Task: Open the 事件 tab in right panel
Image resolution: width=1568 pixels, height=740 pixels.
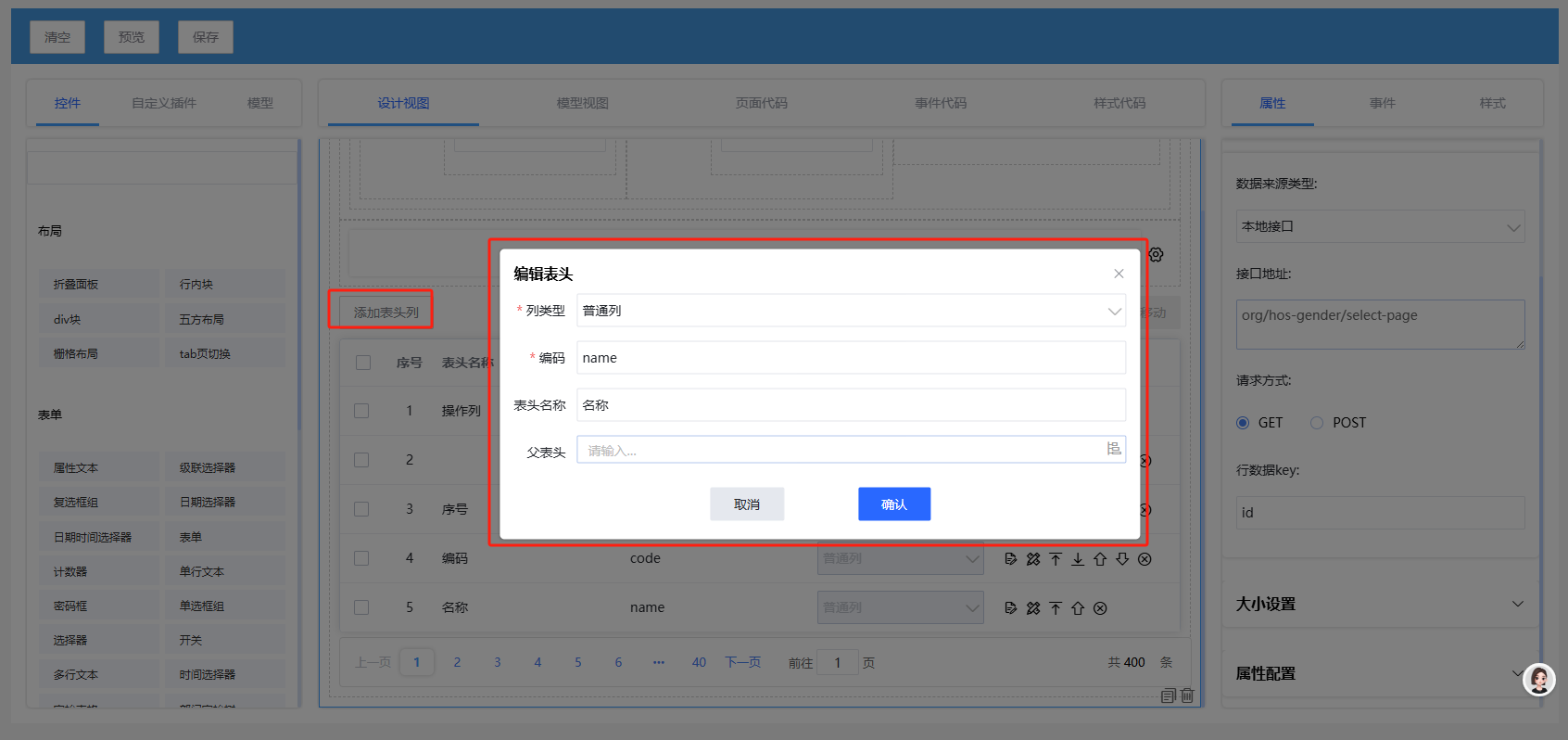Action: click(1382, 103)
